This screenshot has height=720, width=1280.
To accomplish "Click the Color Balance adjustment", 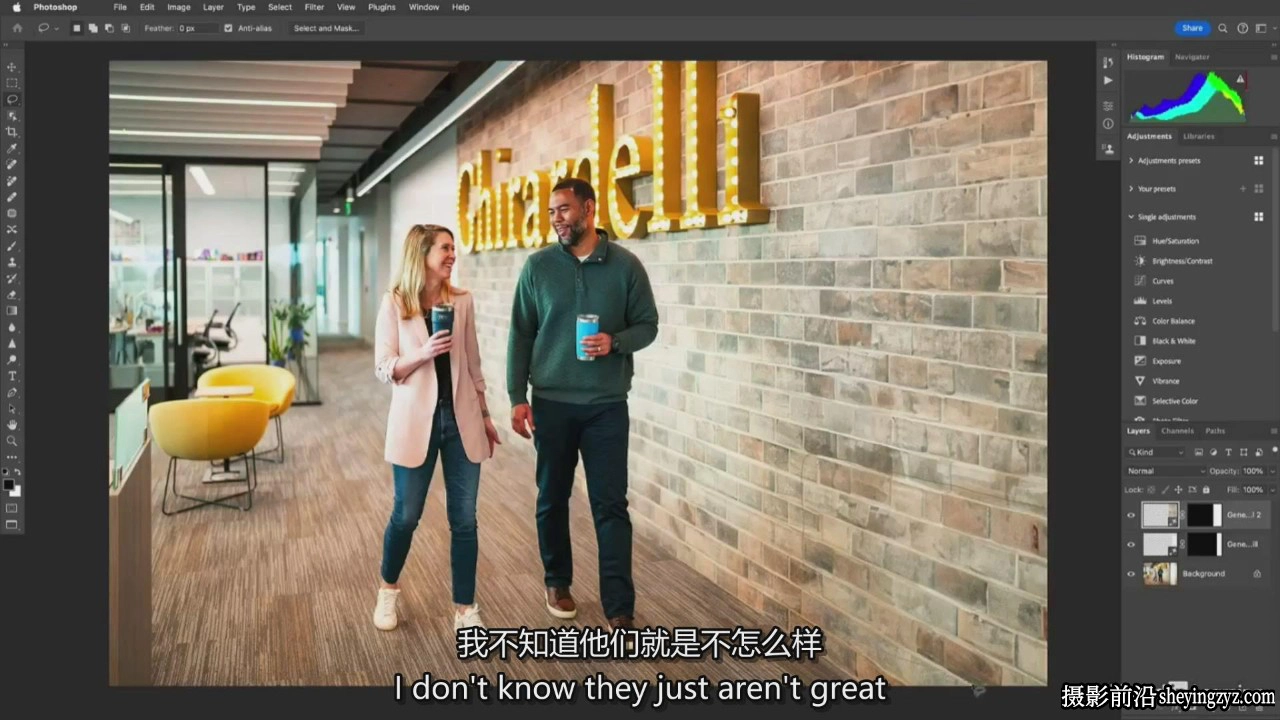I will pos(1165,321).
